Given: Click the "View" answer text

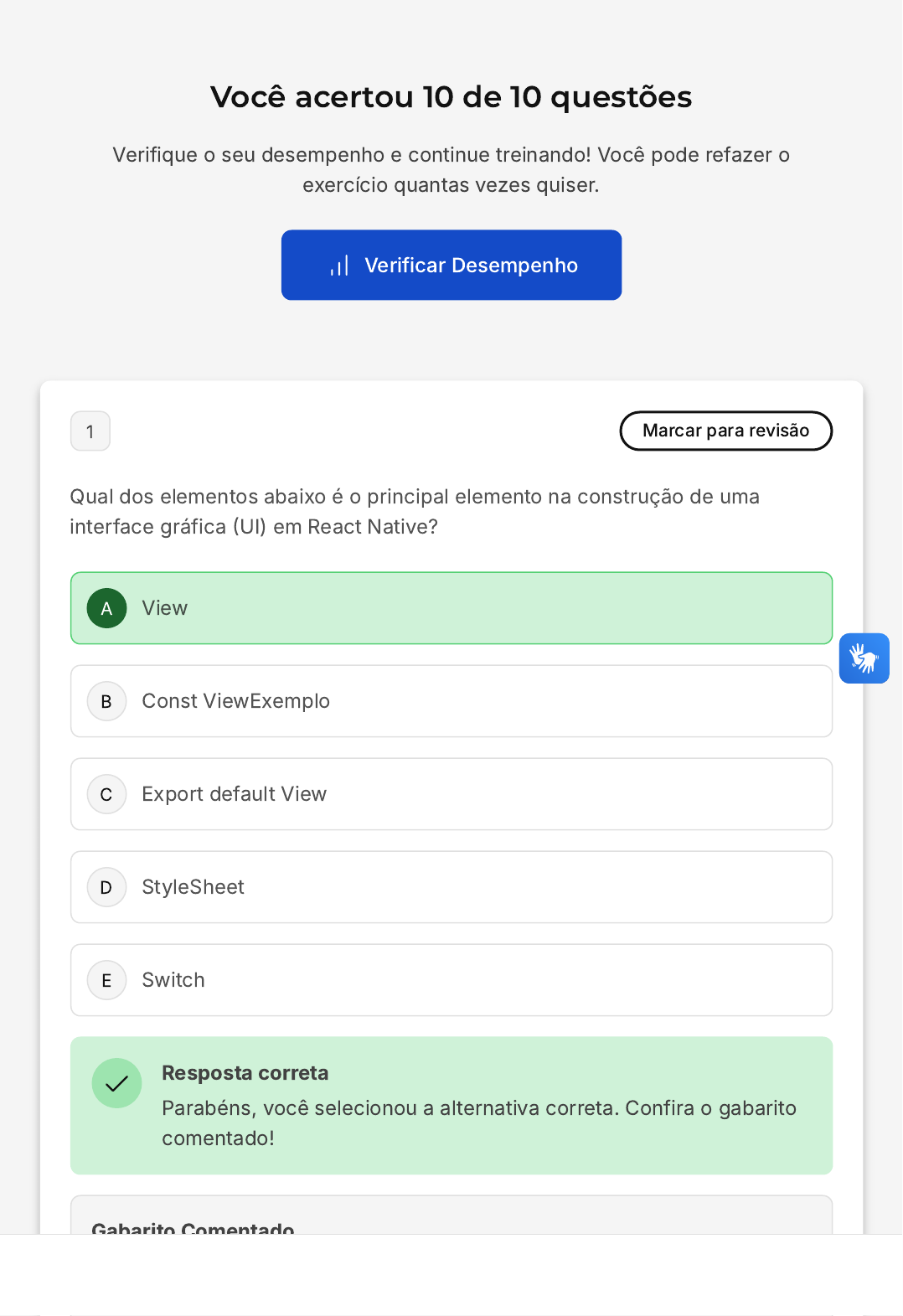Looking at the screenshot, I should click(x=165, y=608).
